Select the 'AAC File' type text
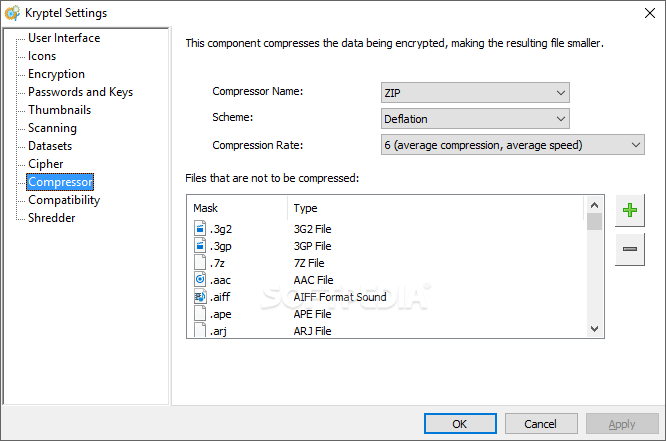Image resolution: width=666 pixels, height=441 pixels. point(313,280)
